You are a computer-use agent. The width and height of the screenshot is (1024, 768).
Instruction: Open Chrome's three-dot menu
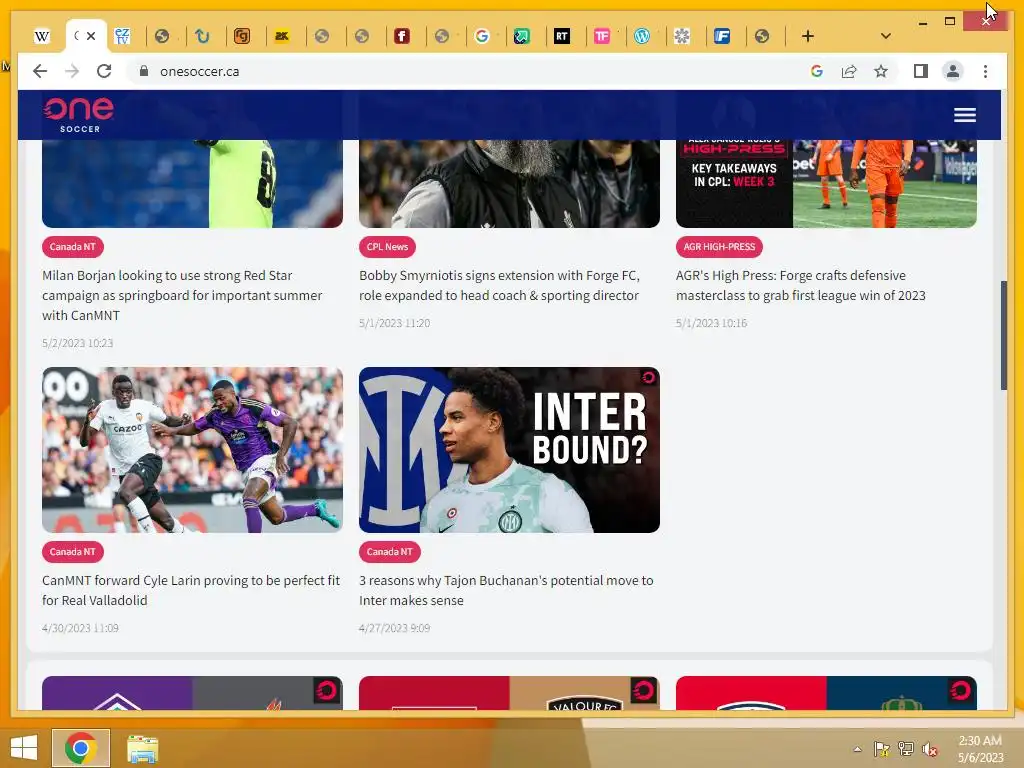point(985,71)
